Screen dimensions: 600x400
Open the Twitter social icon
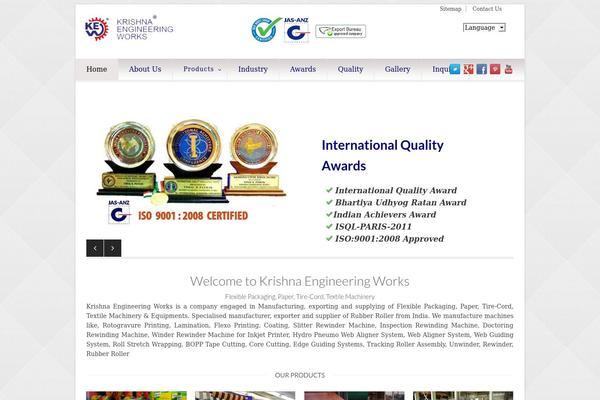[455, 69]
